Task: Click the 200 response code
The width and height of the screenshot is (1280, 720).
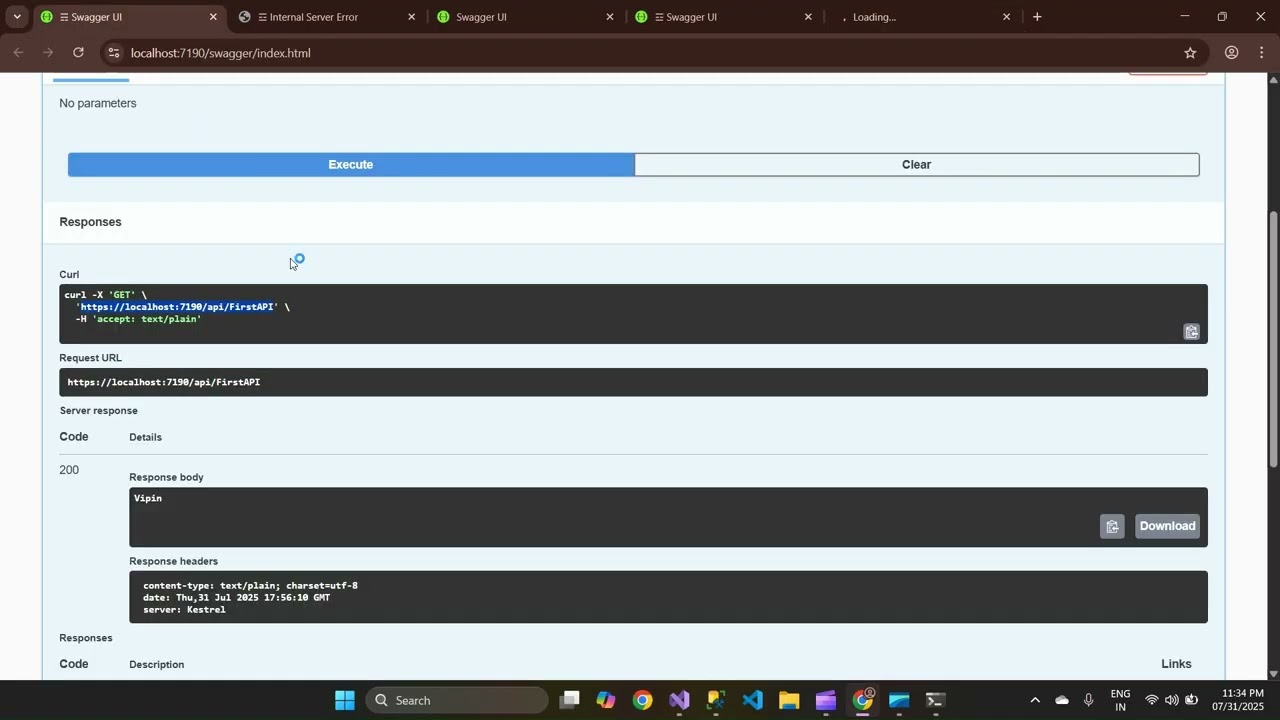Action: [69, 470]
